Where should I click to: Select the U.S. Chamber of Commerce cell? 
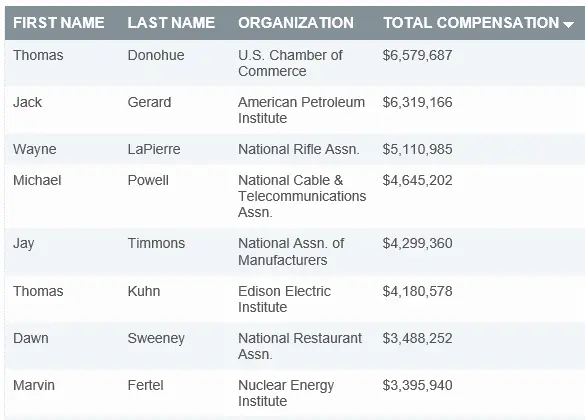[x=290, y=63]
